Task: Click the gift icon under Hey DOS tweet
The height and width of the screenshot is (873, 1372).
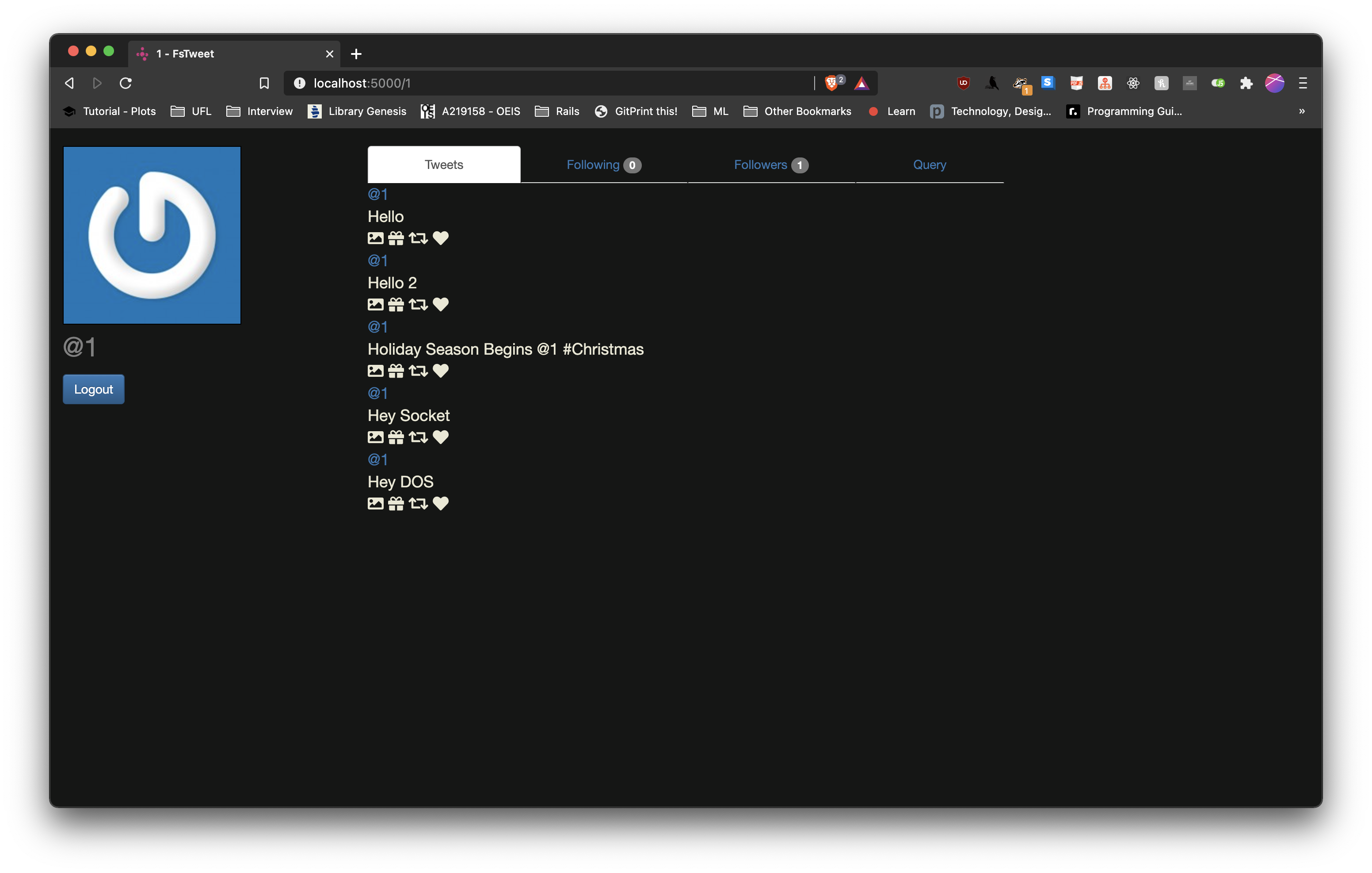Action: (396, 503)
